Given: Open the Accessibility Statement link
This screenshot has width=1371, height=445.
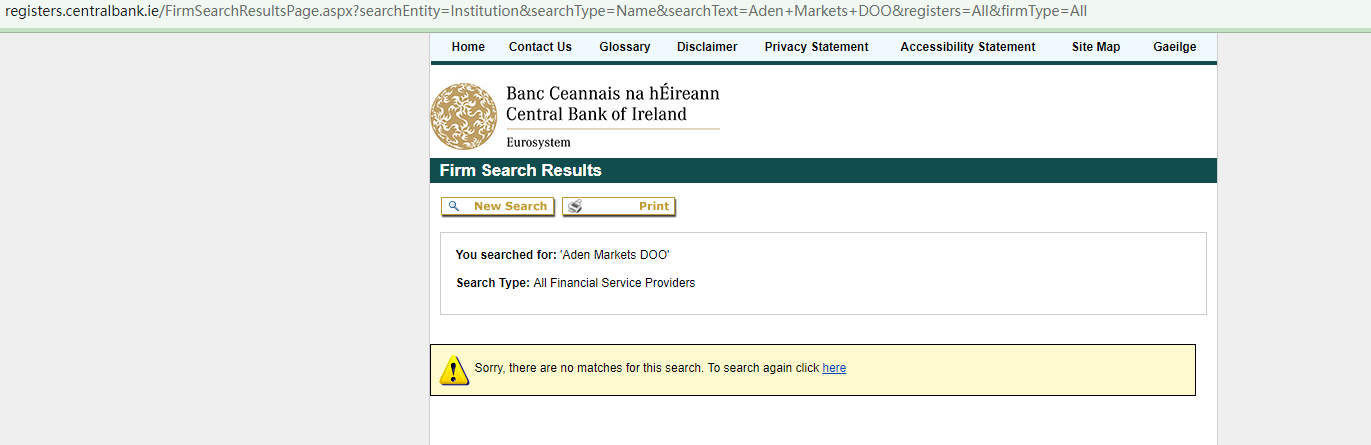Looking at the screenshot, I should 968,47.
